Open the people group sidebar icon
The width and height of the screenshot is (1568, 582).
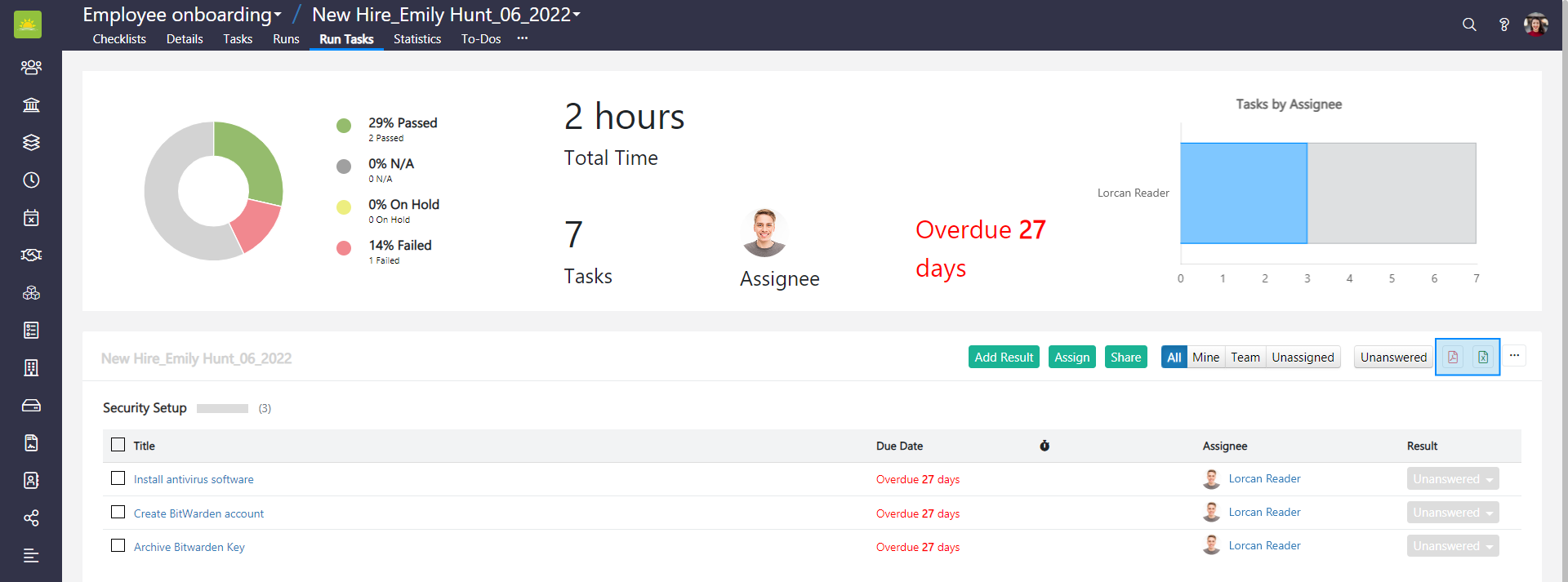click(x=31, y=67)
